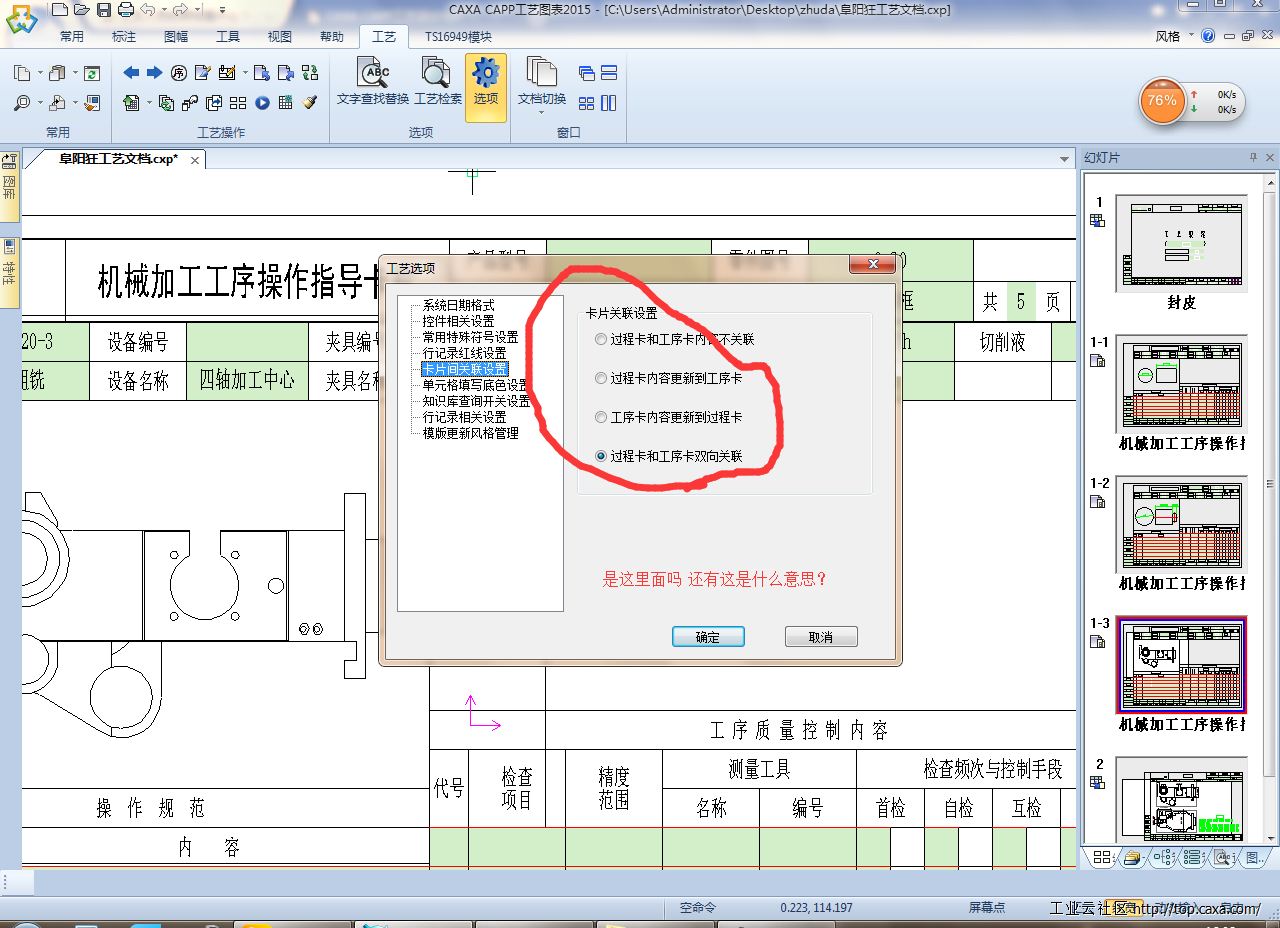Click the 文字查找替换 find-replace icon
Viewport: 1280px width, 928px height.
[x=373, y=80]
